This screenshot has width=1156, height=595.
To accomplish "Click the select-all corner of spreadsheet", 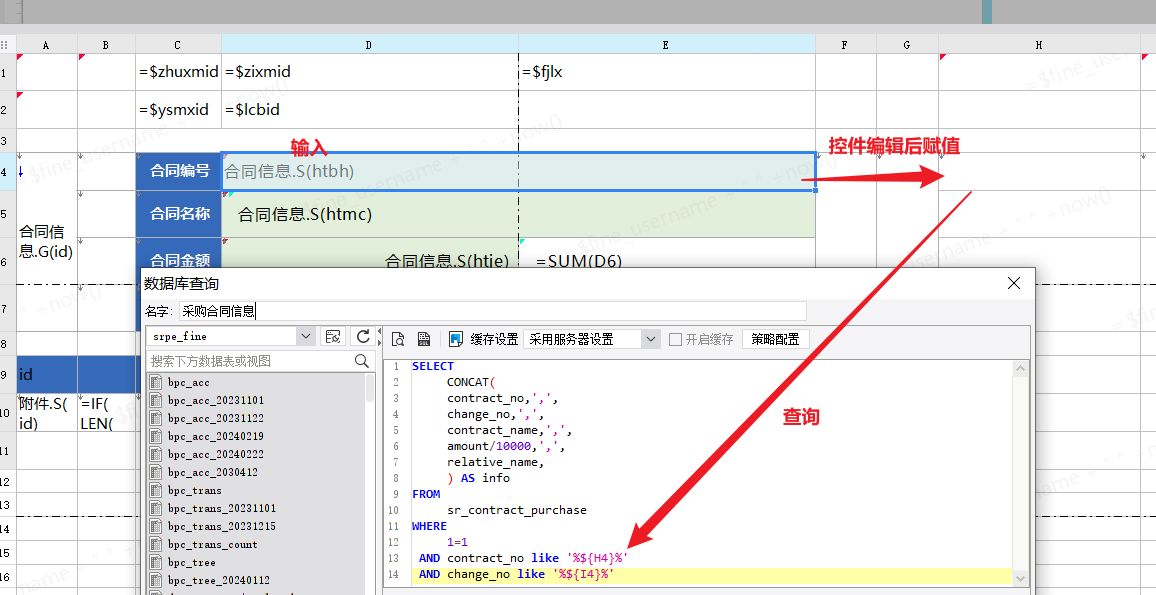I will point(7,44).
